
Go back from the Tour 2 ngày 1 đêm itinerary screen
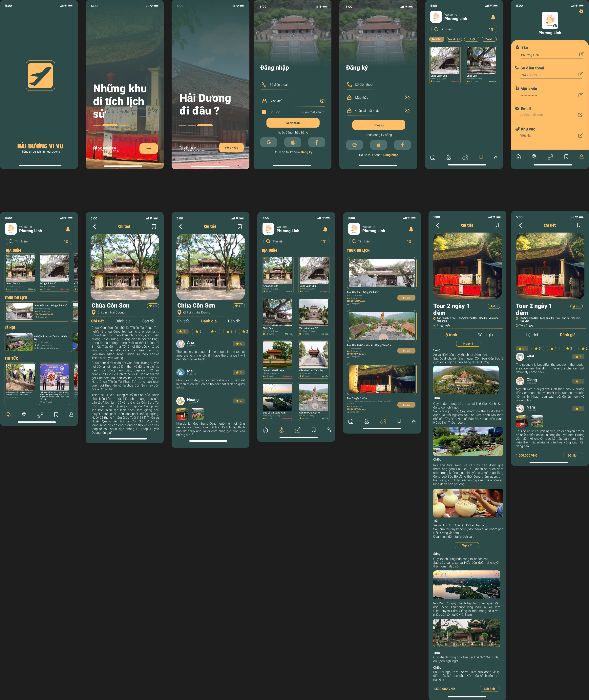point(438,226)
